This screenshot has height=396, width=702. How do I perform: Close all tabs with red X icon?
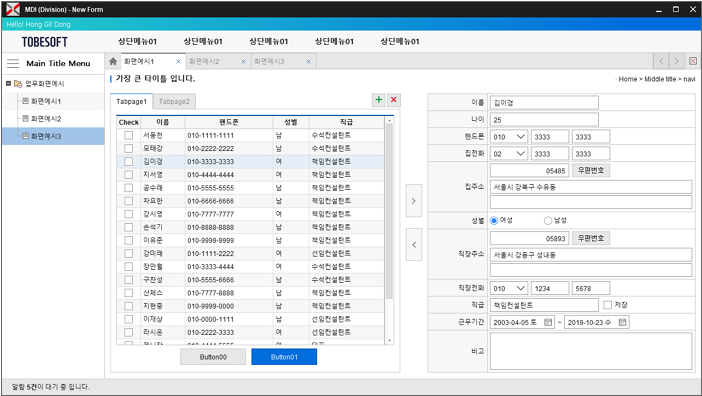click(x=693, y=61)
